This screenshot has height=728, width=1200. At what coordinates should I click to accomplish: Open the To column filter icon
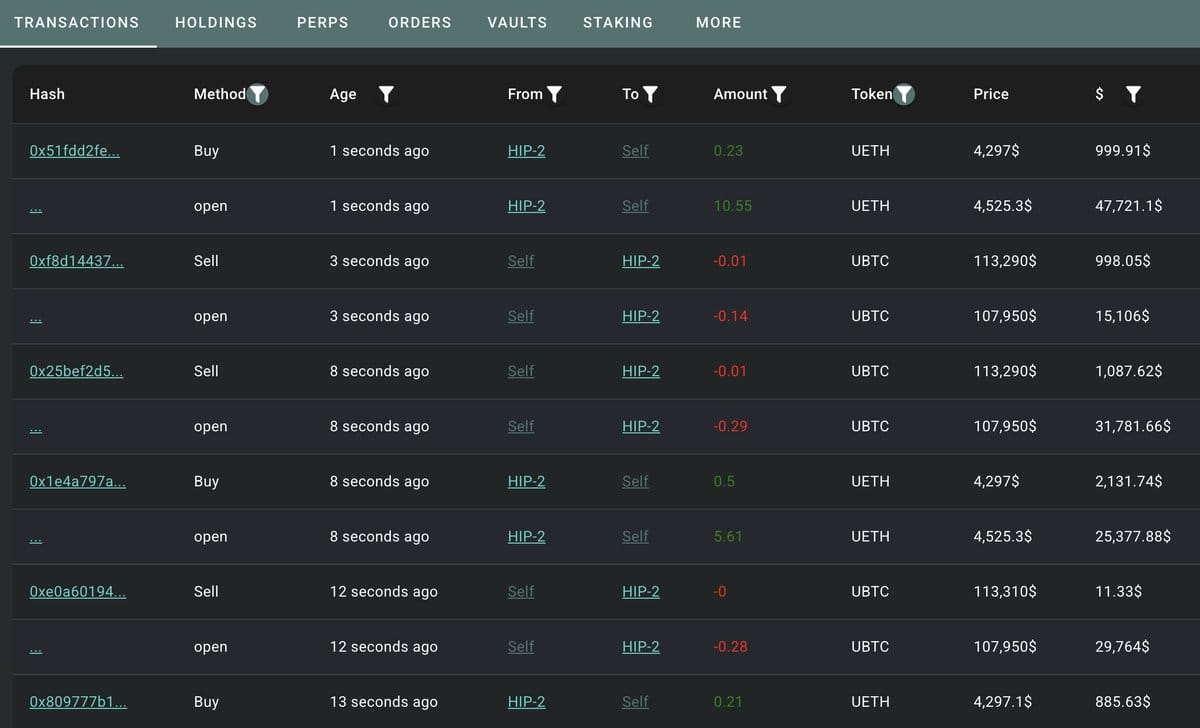[650, 94]
